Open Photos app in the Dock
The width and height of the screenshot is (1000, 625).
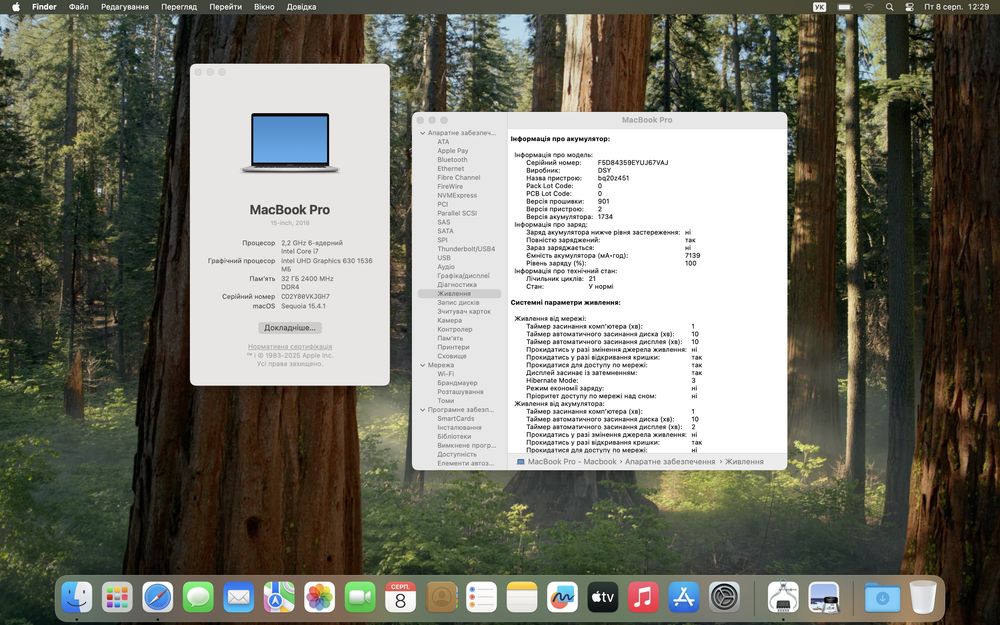pyautogui.click(x=320, y=598)
